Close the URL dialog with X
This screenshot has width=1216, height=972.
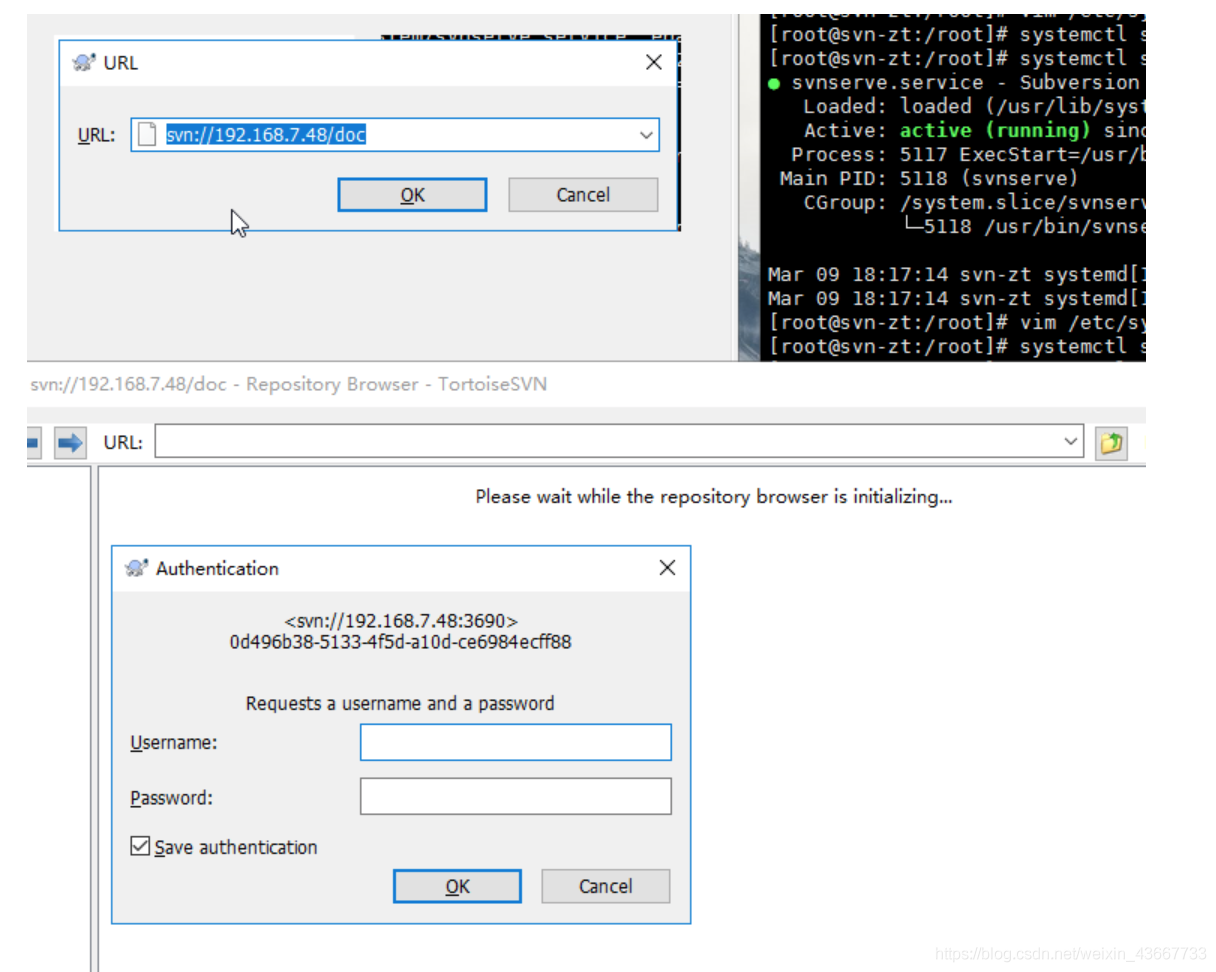(x=654, y=63)
